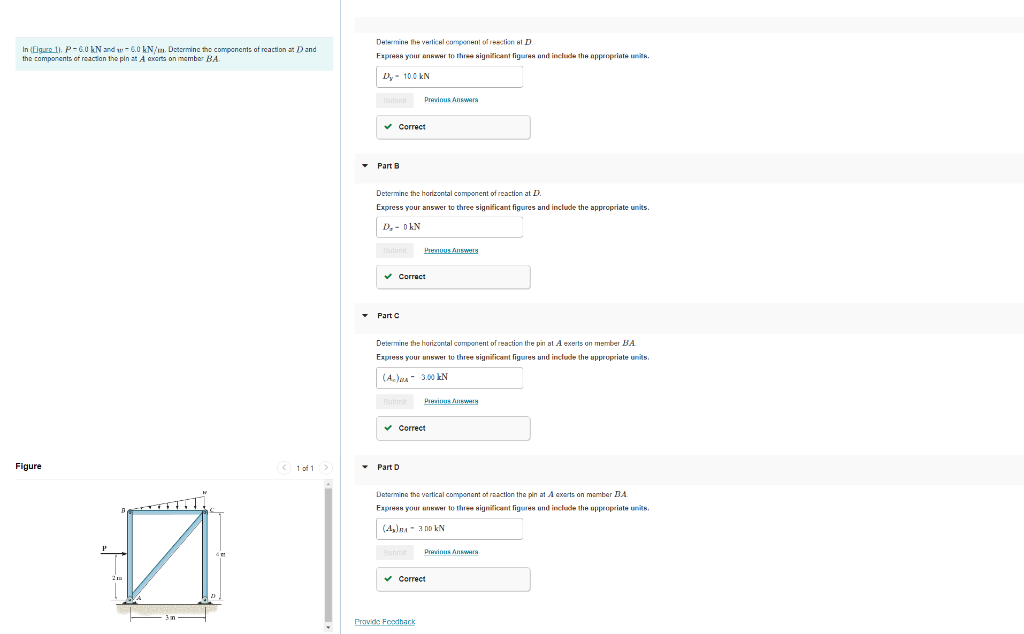Image resolution: width=1024 pixels, height=634 pixels.
Task: Click Previous Answers under the Dy answer
Action: pos(451,100)
